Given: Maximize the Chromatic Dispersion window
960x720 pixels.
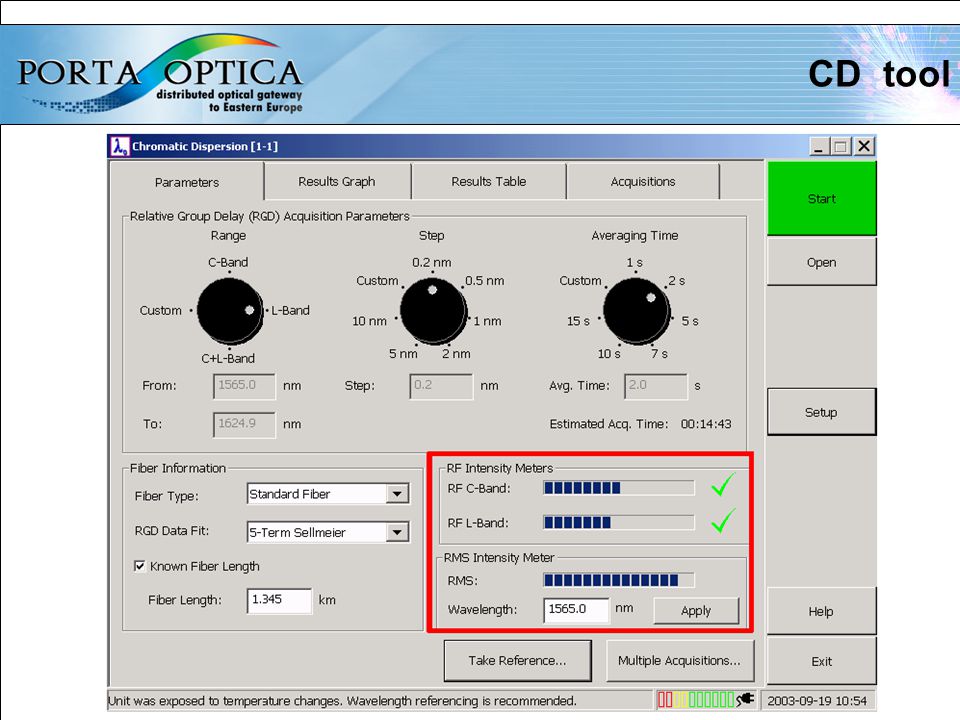Looking at the screenshot, I should pos(841,147).
